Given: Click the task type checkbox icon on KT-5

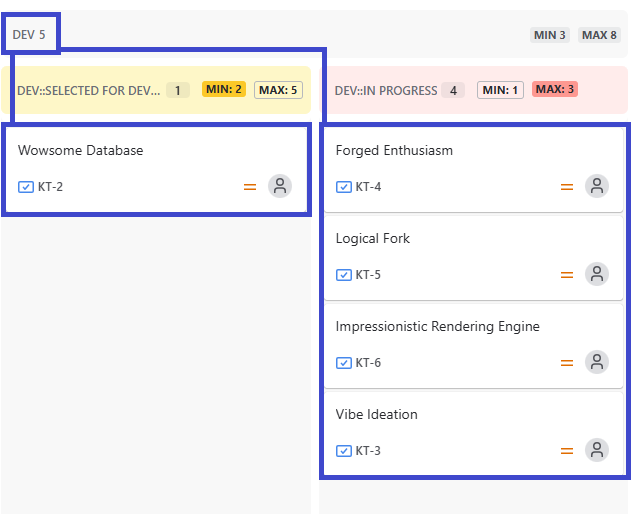Looking at the screenshot, I should click(344, 274).
